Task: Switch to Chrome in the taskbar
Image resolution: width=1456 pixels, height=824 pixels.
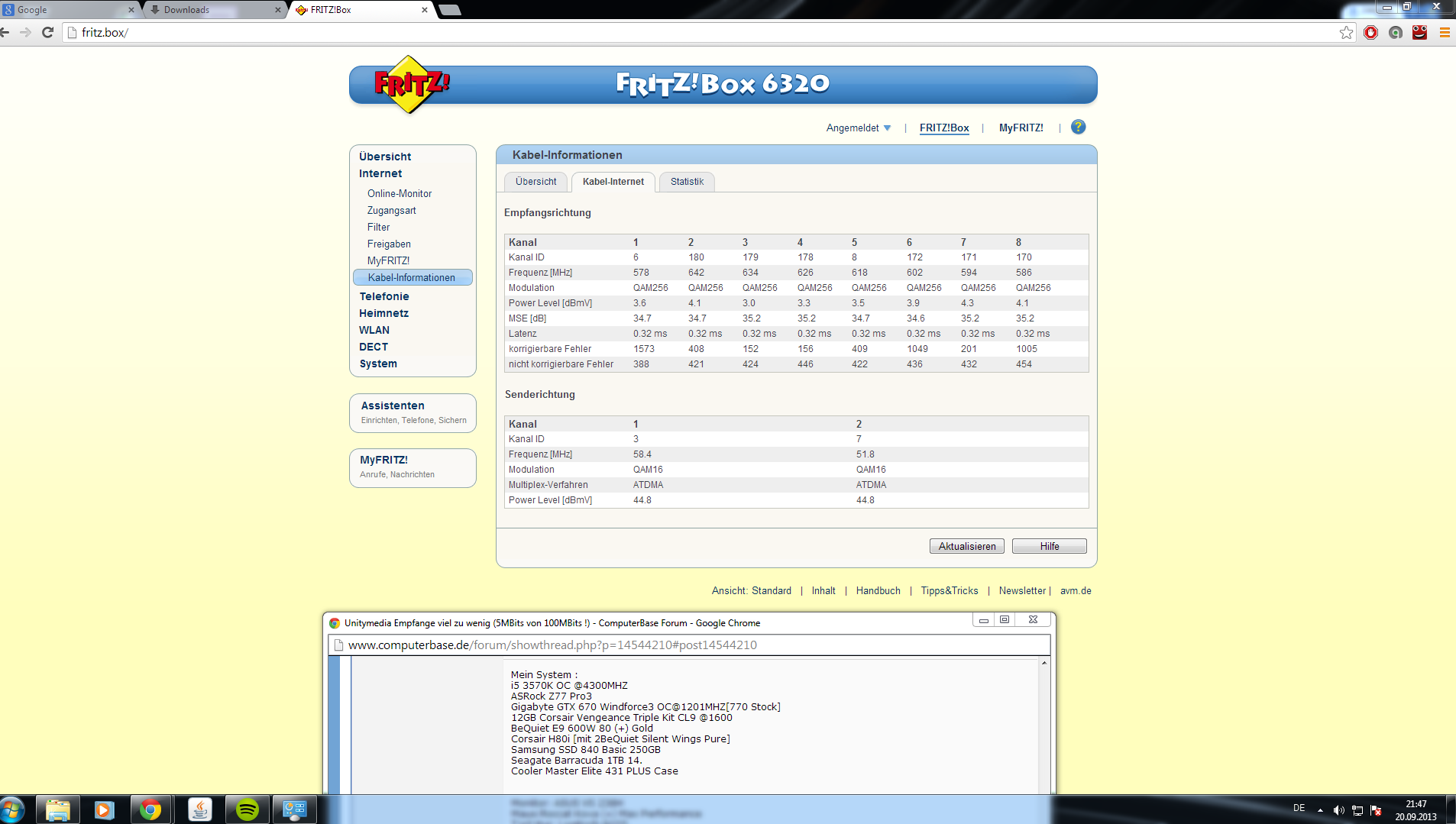Action: [150, 809]
